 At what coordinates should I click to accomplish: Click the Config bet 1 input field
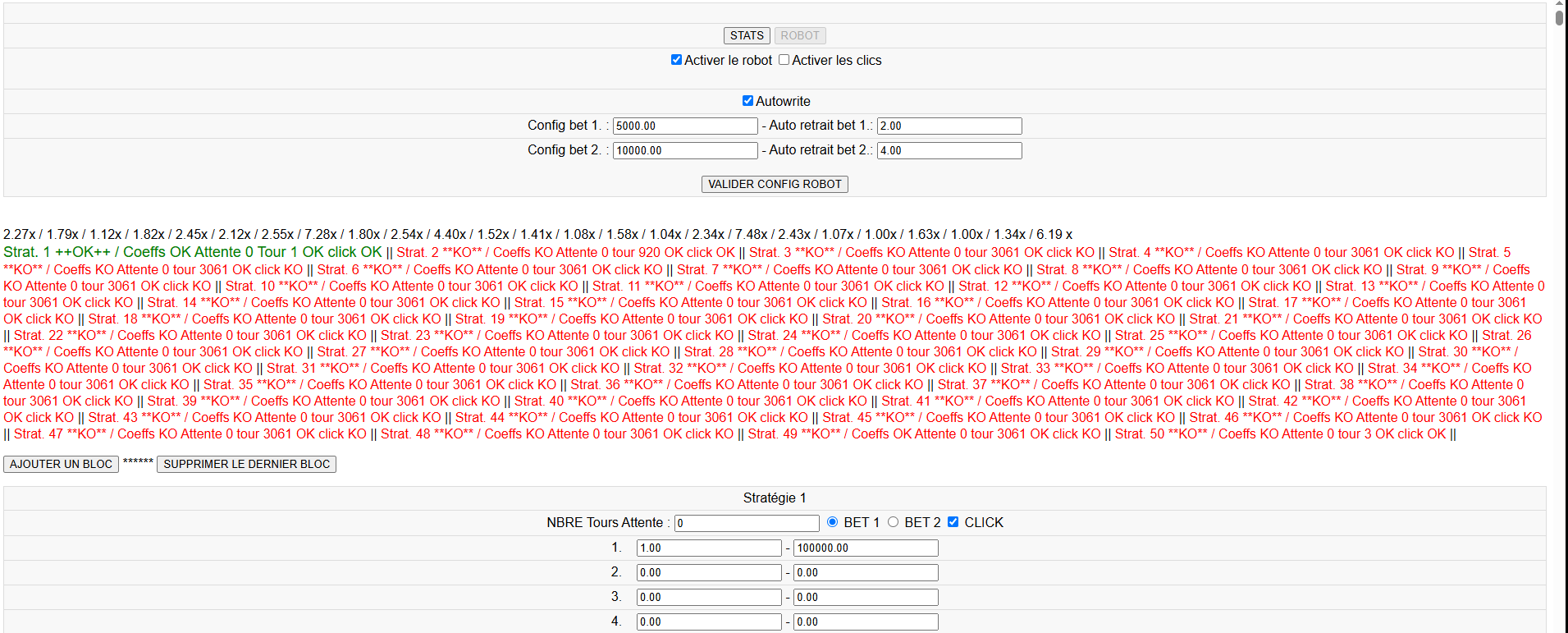pos(684,126)
